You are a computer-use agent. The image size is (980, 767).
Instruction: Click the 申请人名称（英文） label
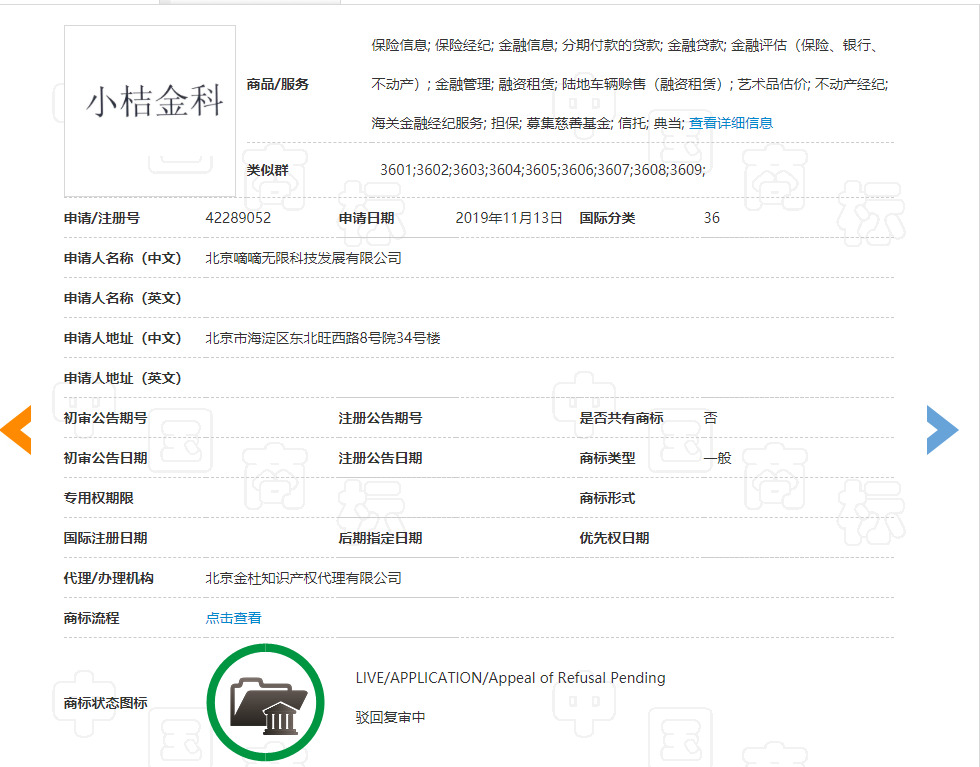tap(122, 298)
